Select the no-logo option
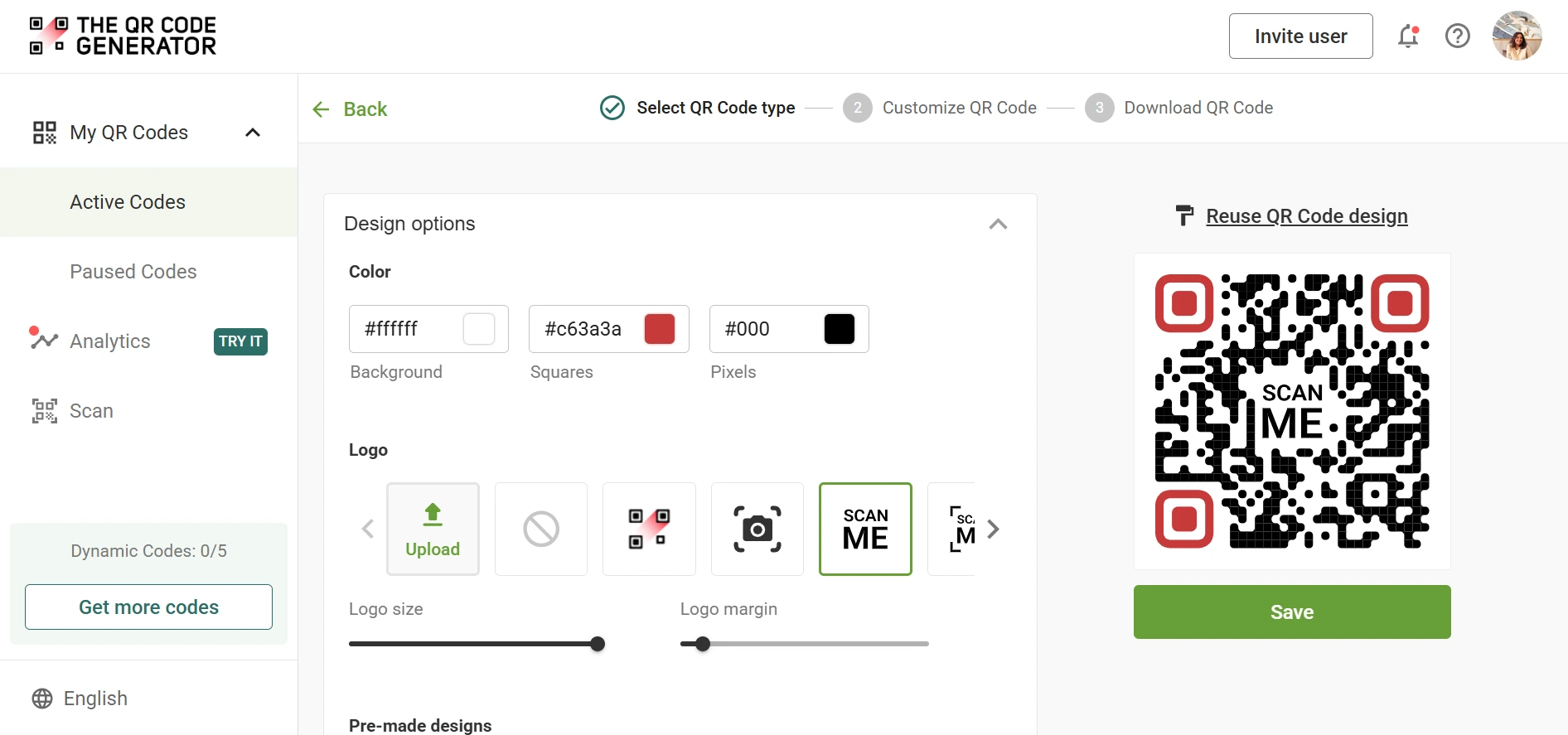This screenshot has height=735, width=1568. pyautogui.click(x=541, y=529)
